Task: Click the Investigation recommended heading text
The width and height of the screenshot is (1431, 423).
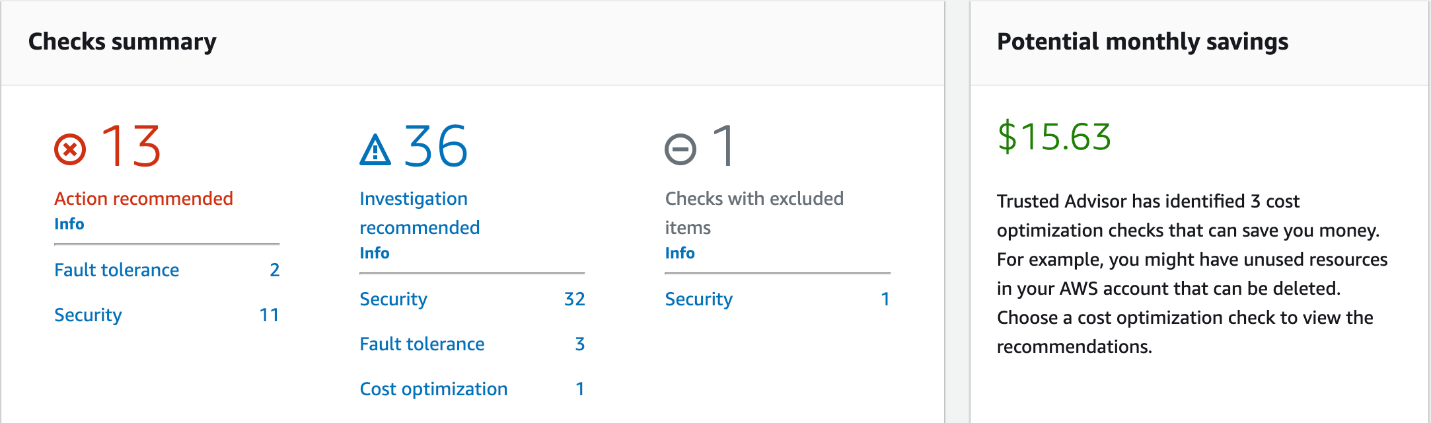Action: point(420,213)
